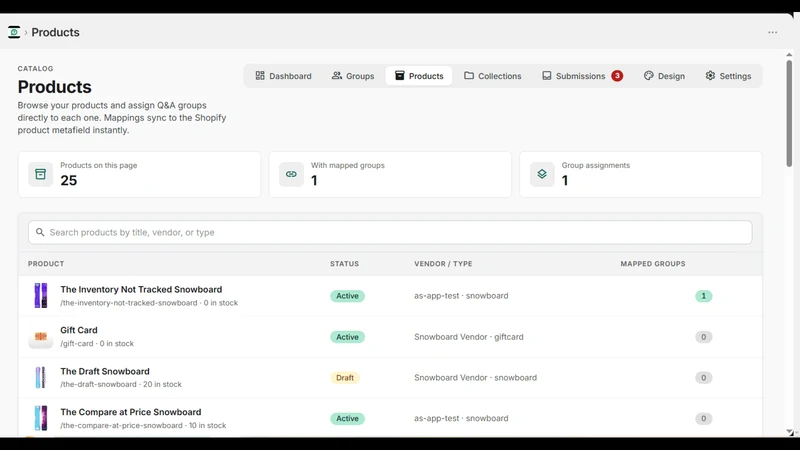Click Active badge for Compare at Price Snowboard

coord(347,418)
